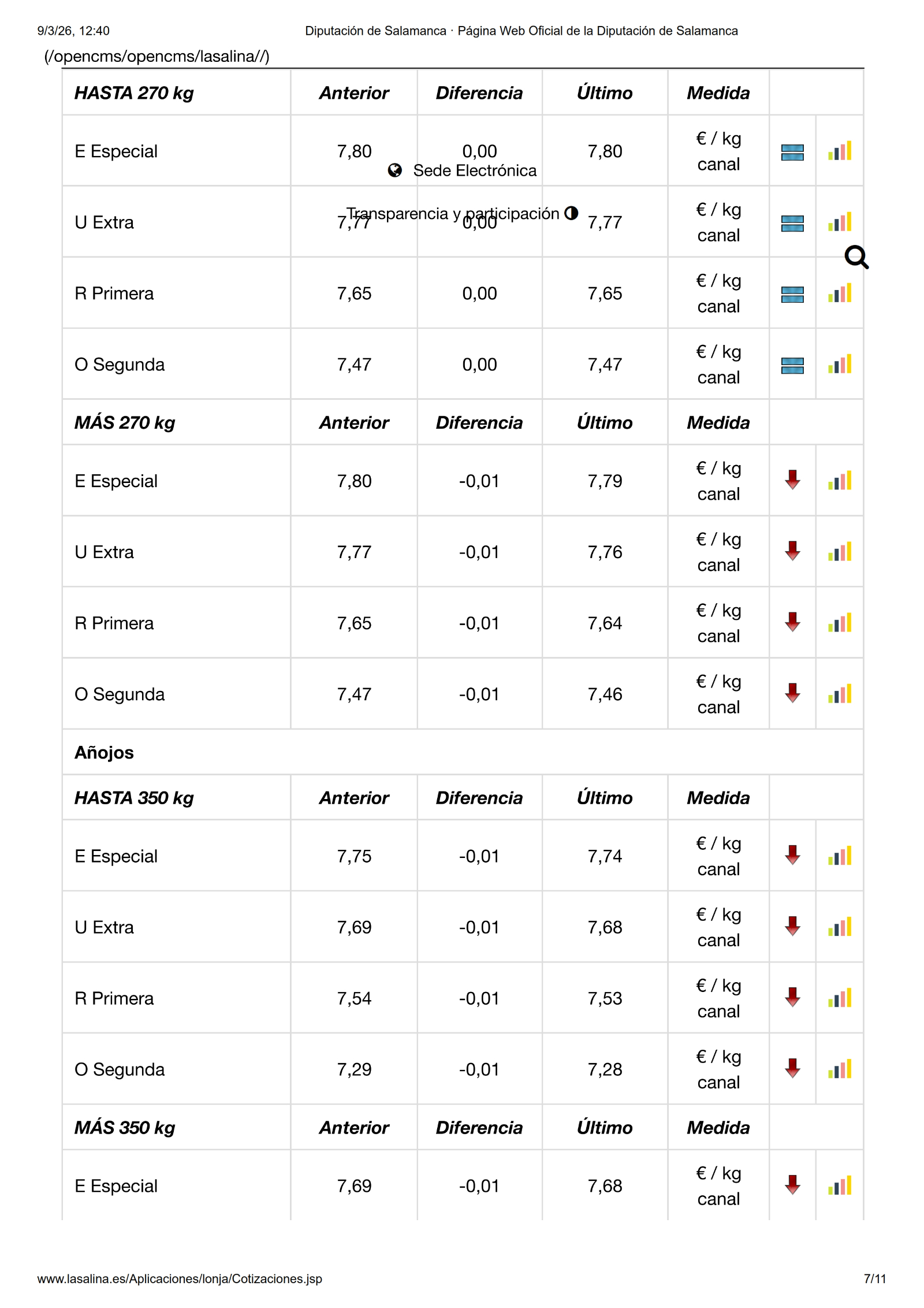
Task: Open bar chart icon for HASTA 270 kg O Segunda
Action: point(840,365)
